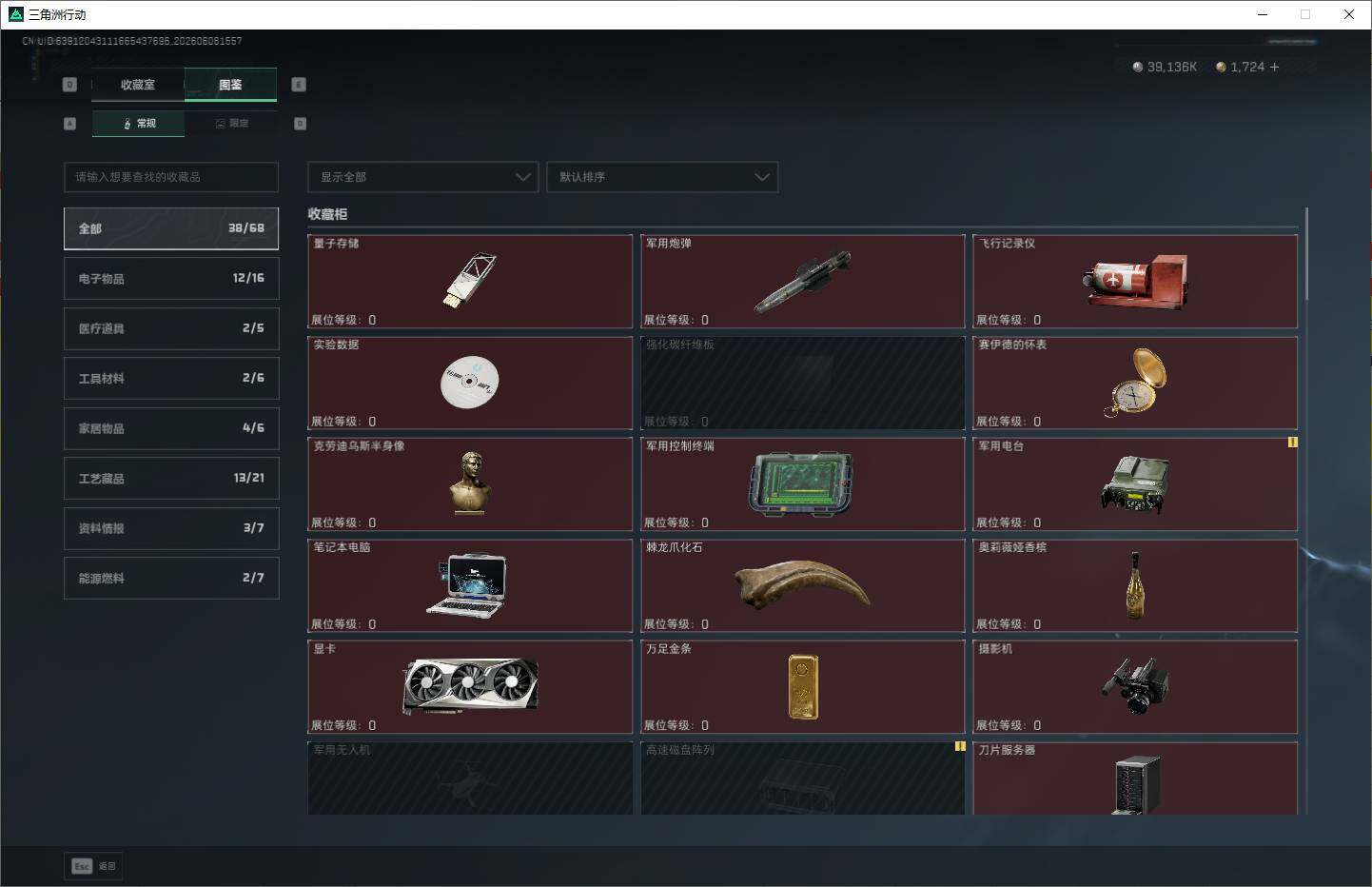
Task: Open the 显示全部 filter dropdown
Action: click(423, 177)
